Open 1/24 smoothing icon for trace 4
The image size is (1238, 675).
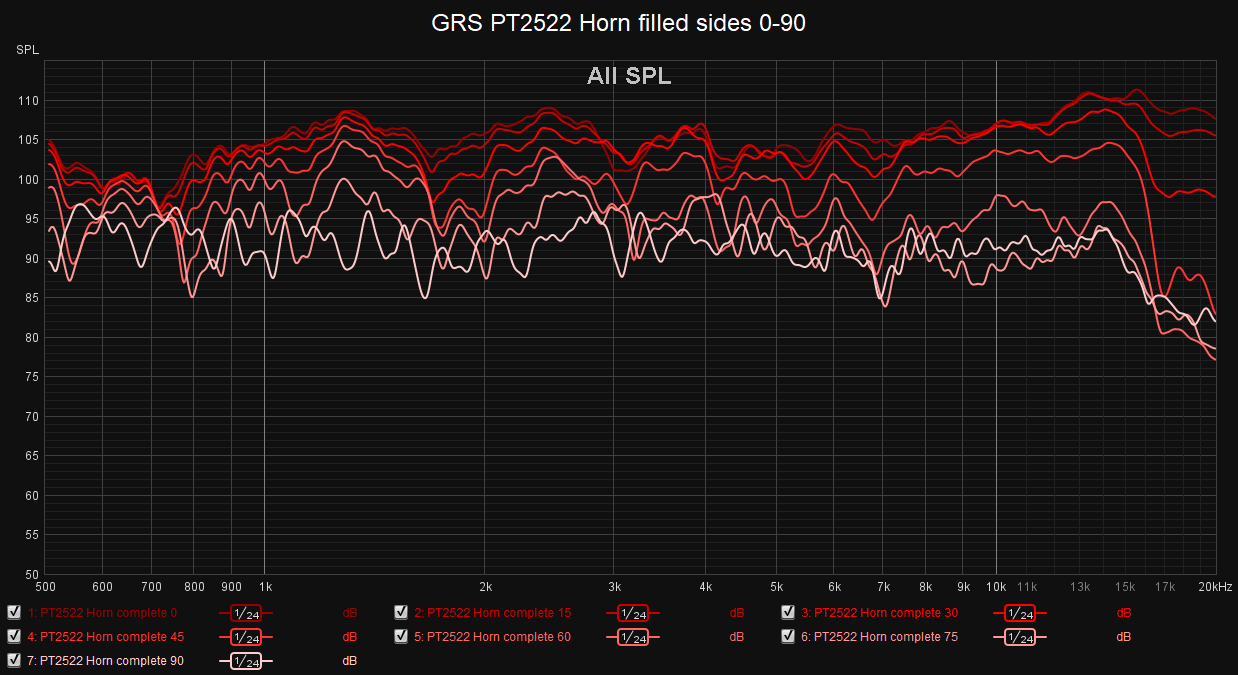[246, 637]
